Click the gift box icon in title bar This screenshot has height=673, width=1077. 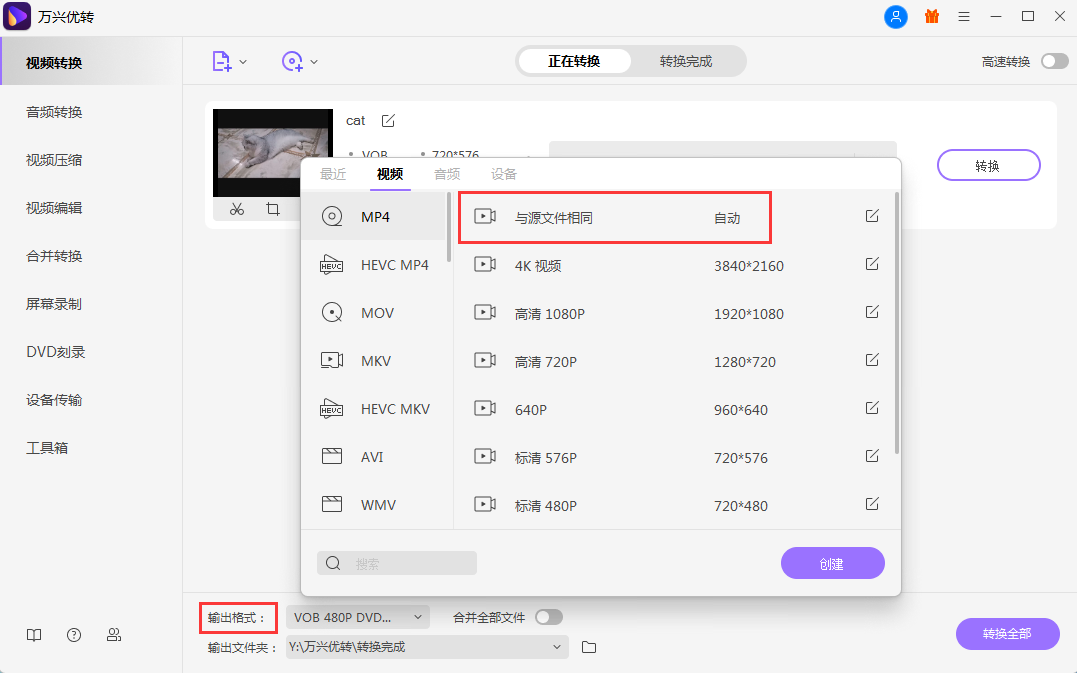pos(931,17)
